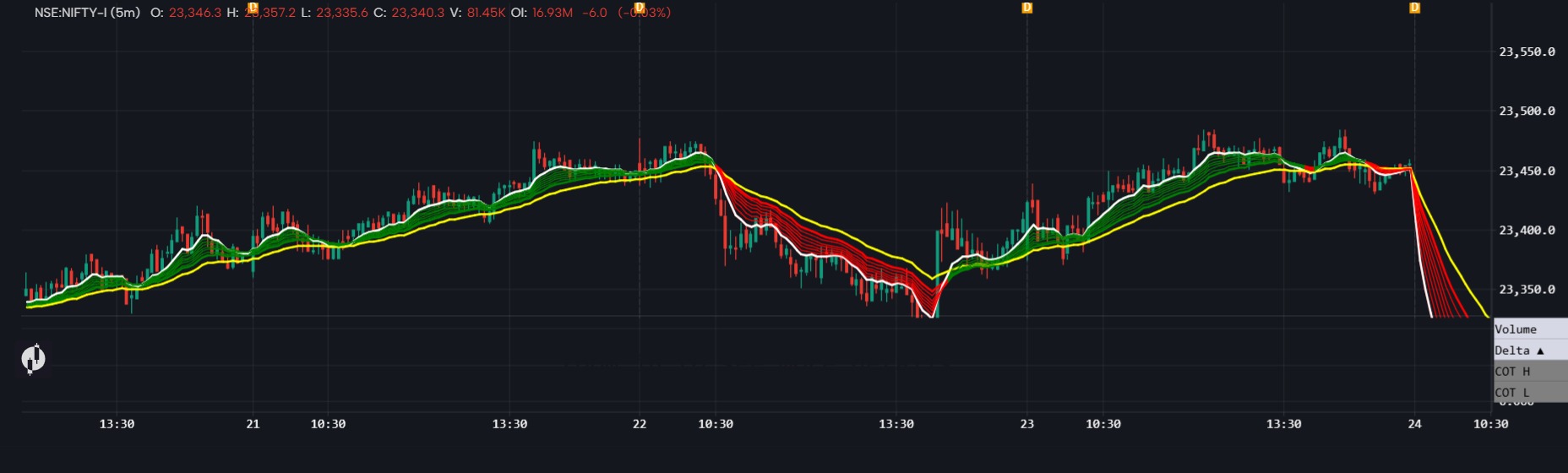Click the D day marker above date 22
1568x473 pixels.
pos(640,8)
